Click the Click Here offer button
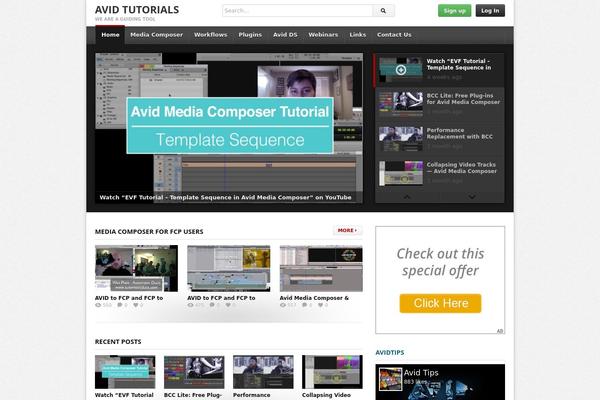The width and height of the screenshot is (600, 400). 440,304
